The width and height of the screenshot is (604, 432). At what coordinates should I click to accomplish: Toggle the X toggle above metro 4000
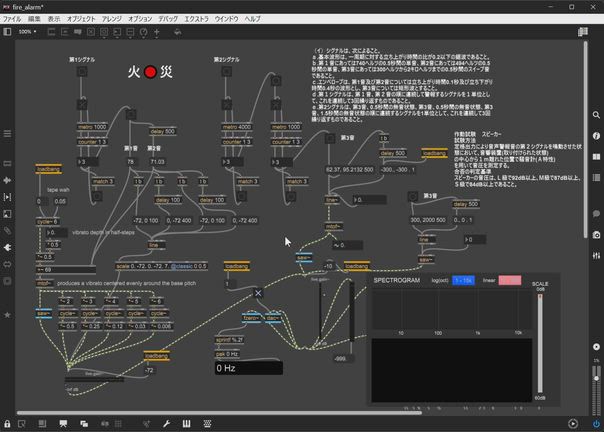tap(226, 104)
